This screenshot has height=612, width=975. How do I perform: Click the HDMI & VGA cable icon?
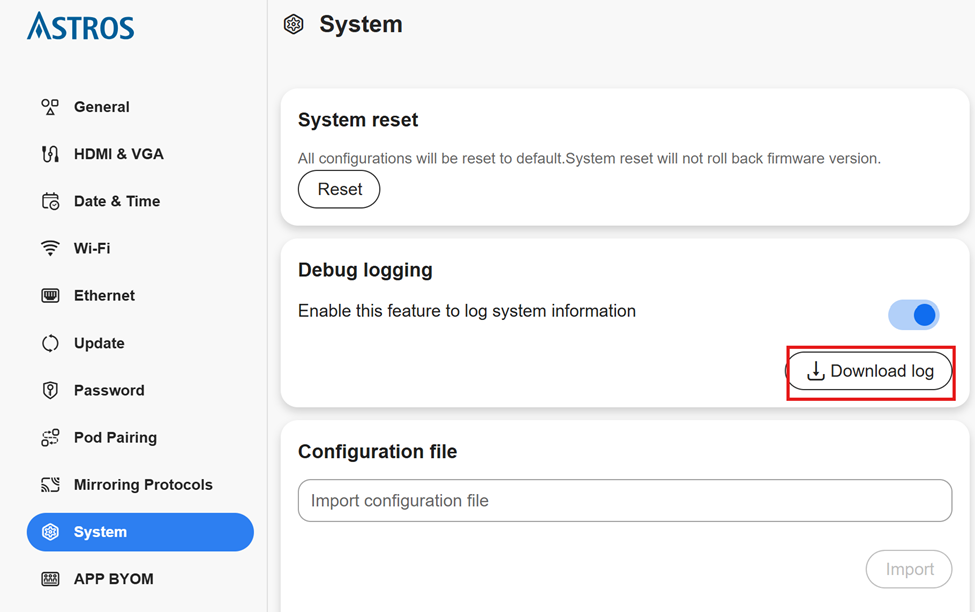pos(50,154)
